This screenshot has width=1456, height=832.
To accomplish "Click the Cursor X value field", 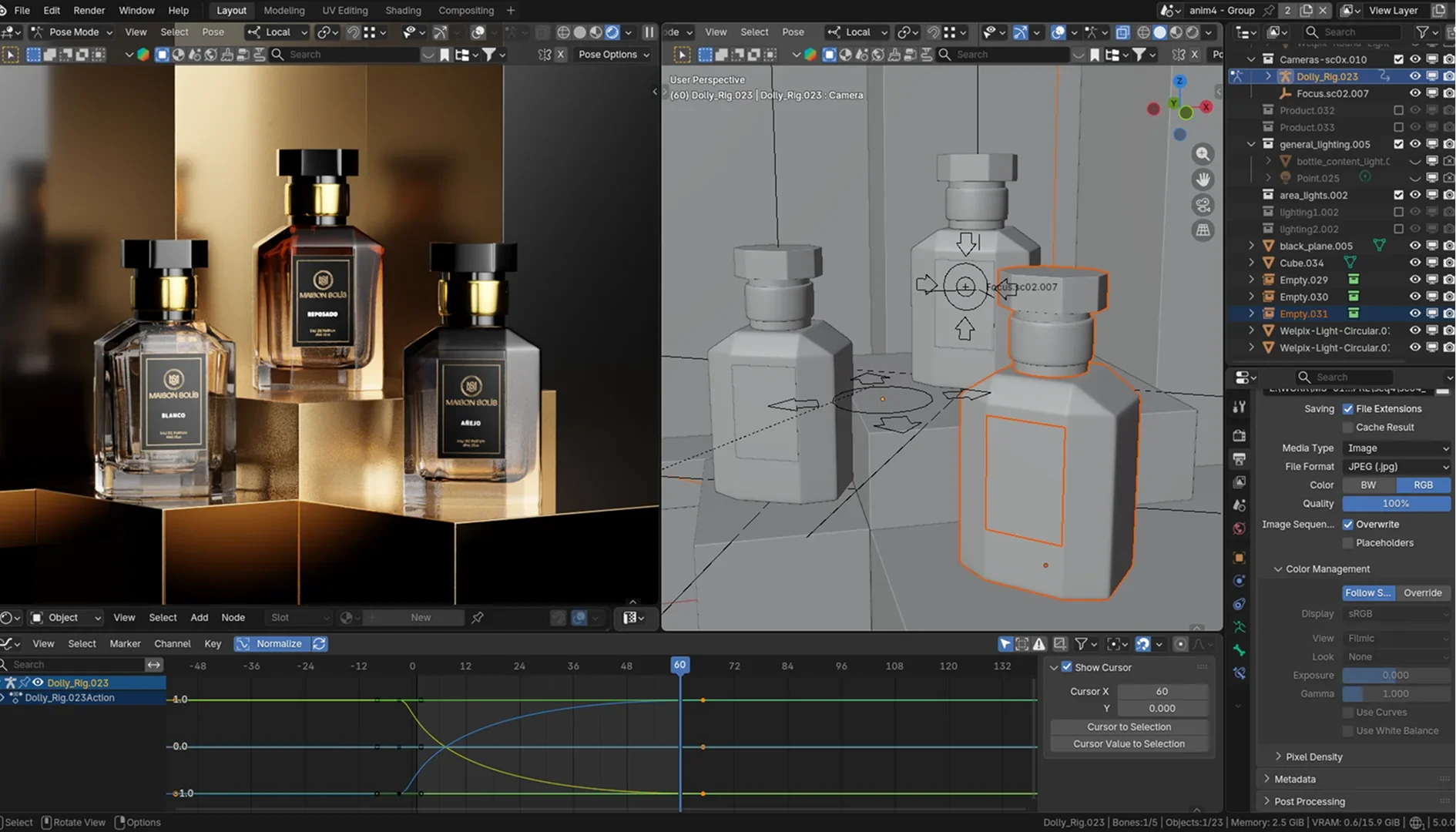I will [1162, 692].
